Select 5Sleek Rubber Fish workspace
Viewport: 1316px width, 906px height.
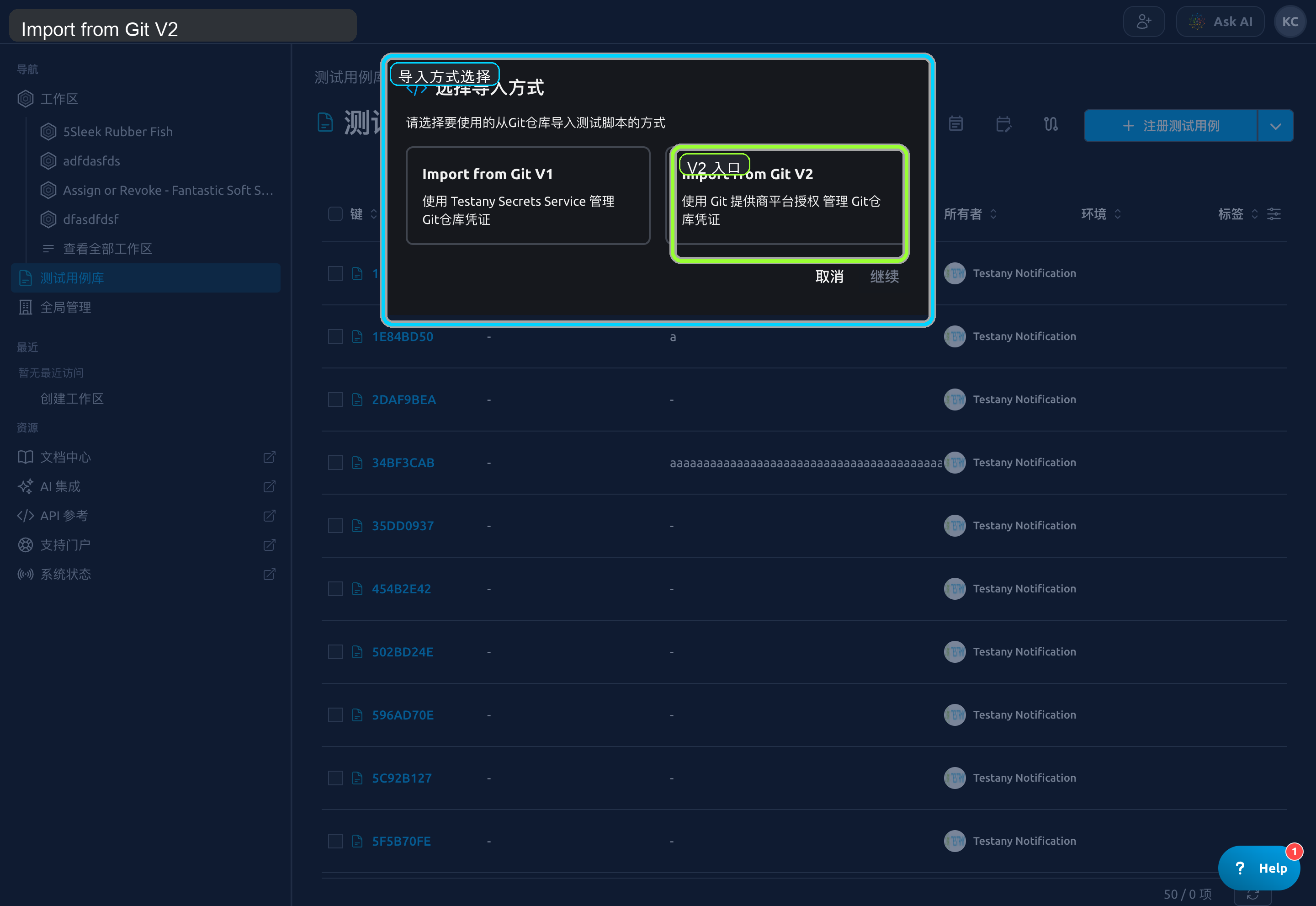(117, 132)
